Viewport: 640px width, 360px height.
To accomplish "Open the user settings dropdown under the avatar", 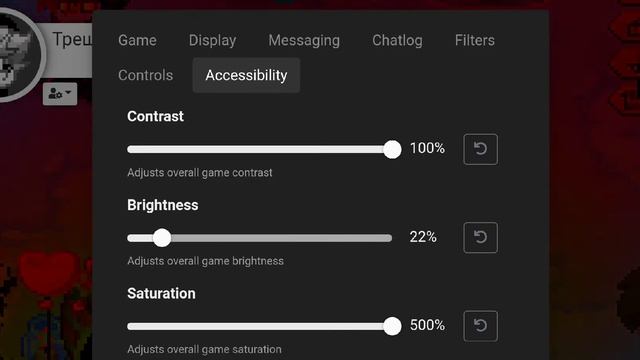I will point(60,94).
